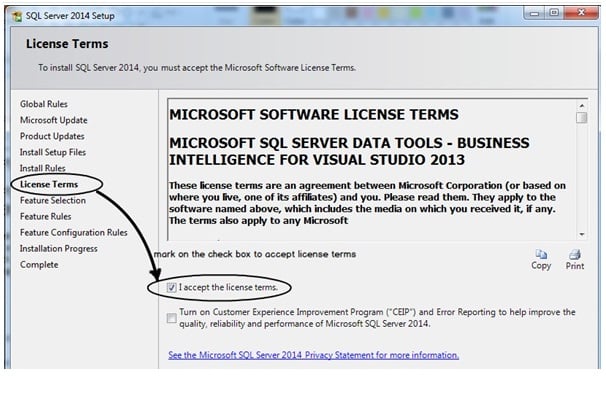Click the Copy license text icon
Screen dimensions: 606x394
pyautogui.click(x=541, y=259)
